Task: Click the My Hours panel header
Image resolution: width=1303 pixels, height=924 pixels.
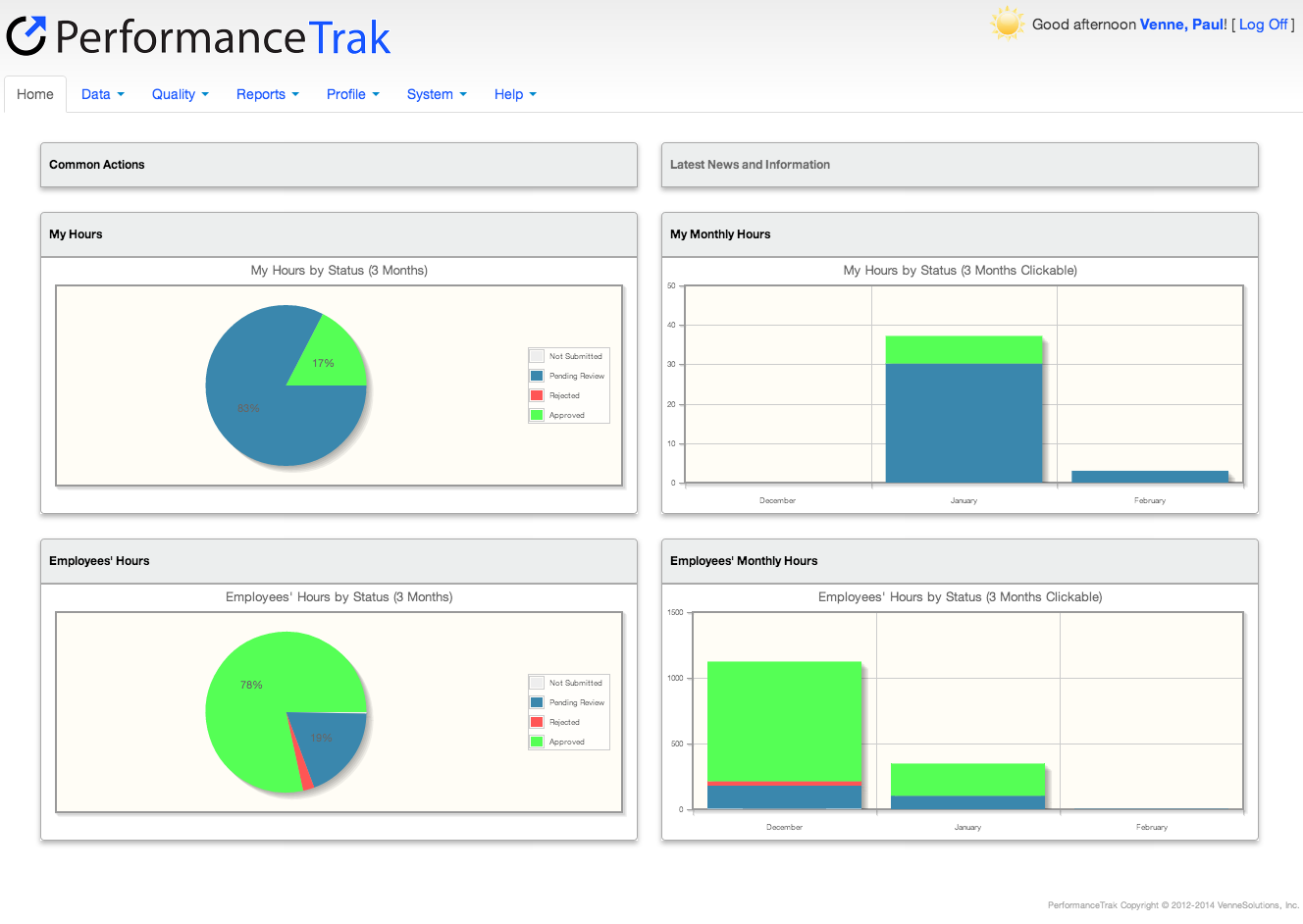Action: [x=339, y=234]
